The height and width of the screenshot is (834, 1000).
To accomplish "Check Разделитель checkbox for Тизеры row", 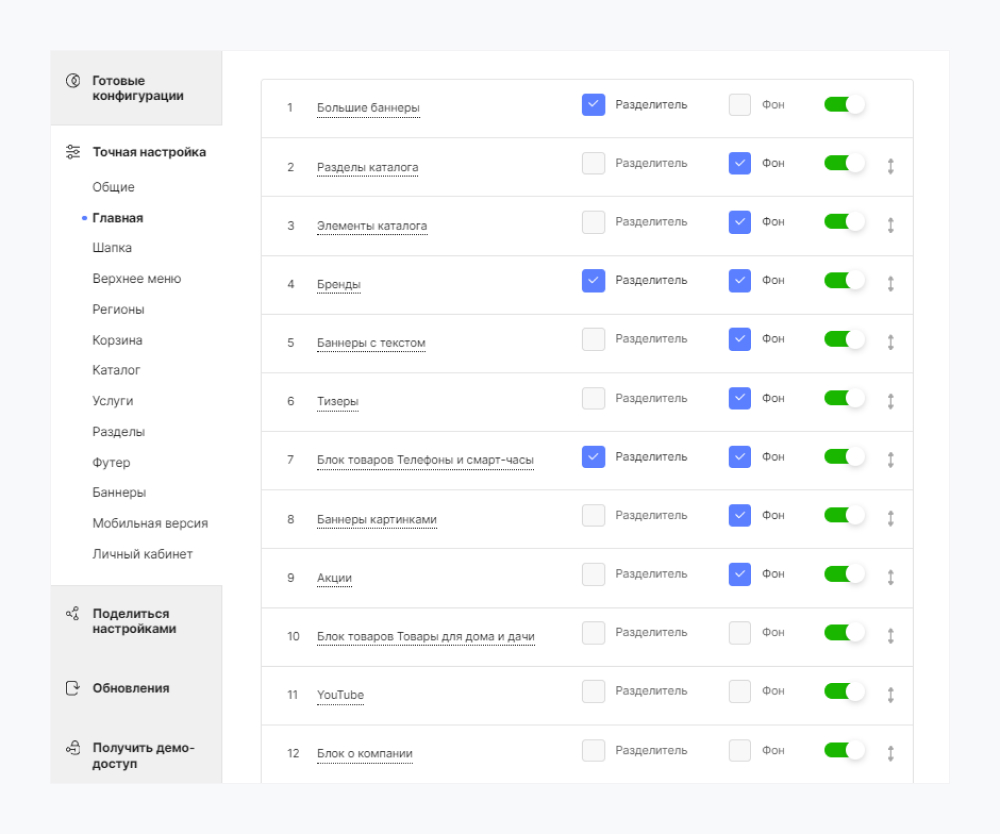I will click(x=593, y=398).
